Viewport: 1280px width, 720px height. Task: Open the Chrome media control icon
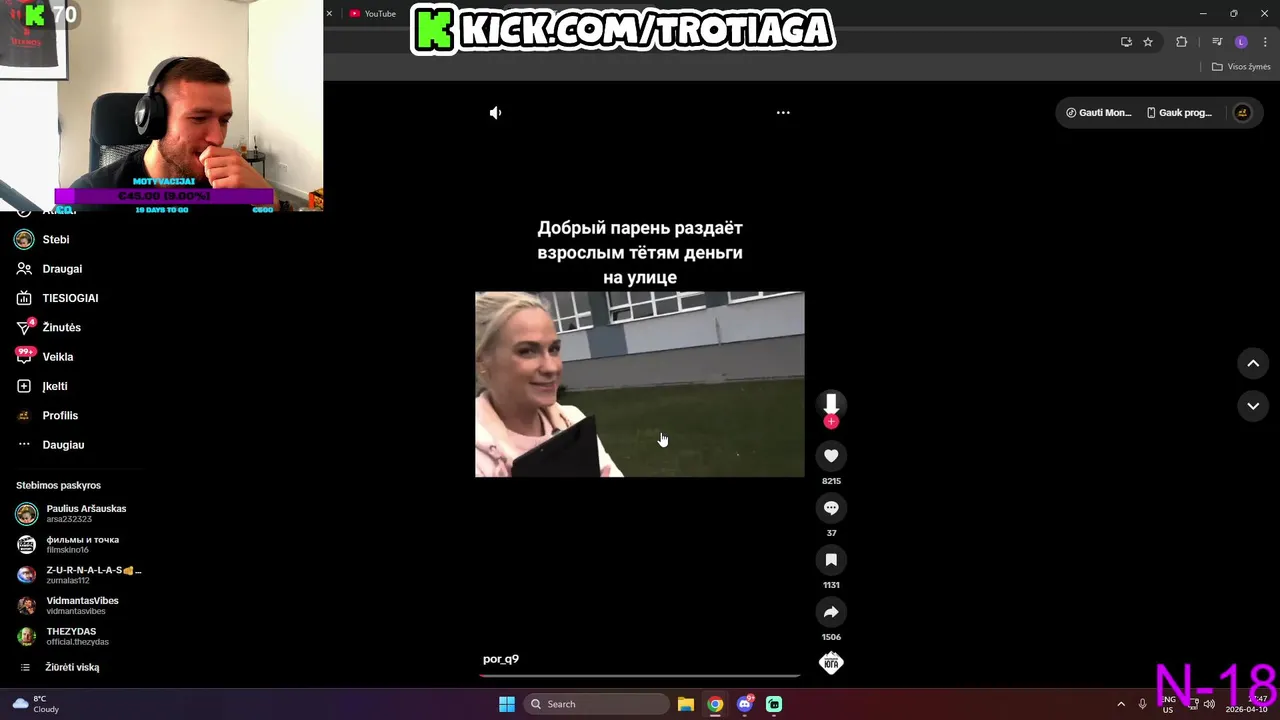[1217, 42]
